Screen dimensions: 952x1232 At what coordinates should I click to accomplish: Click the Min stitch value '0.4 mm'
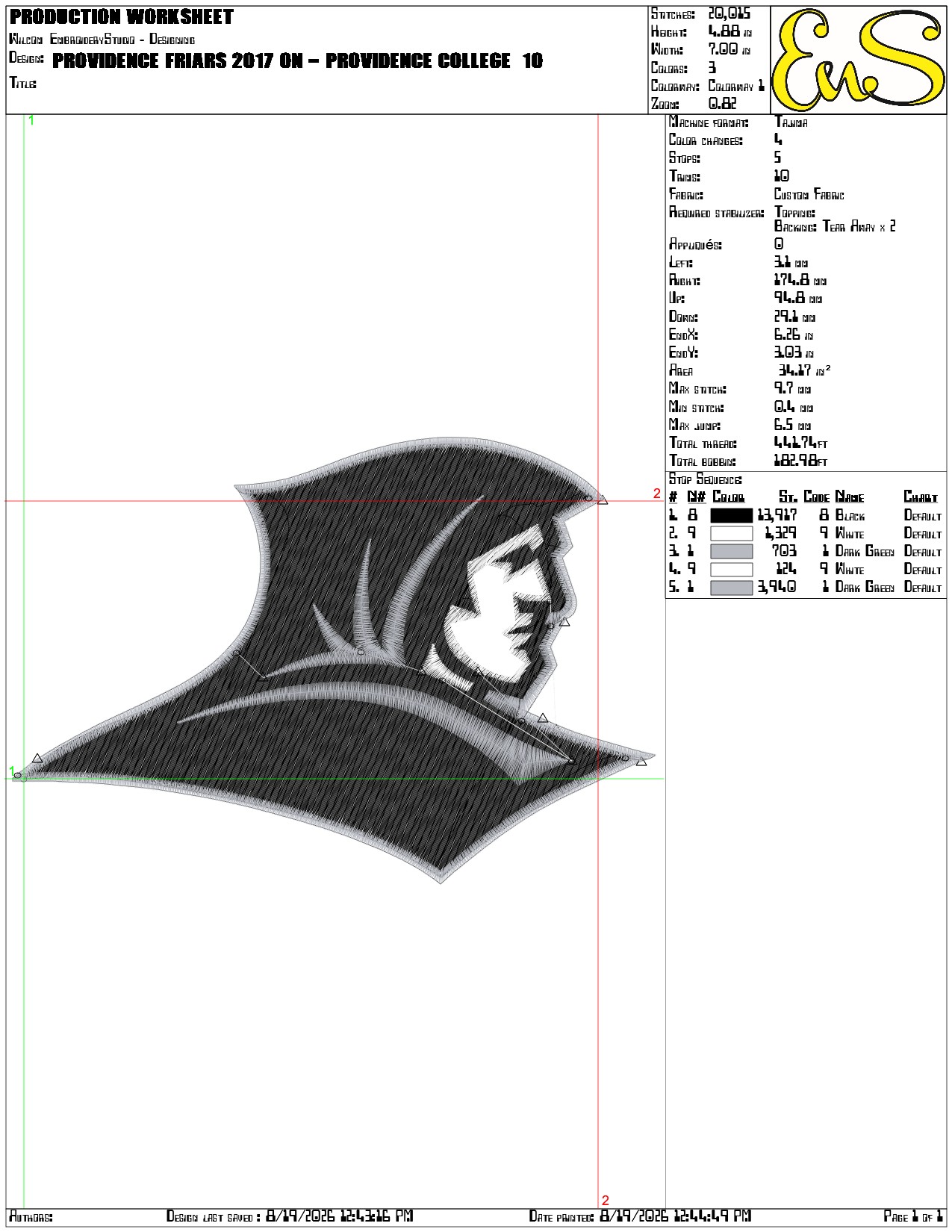tap(794, 407)
